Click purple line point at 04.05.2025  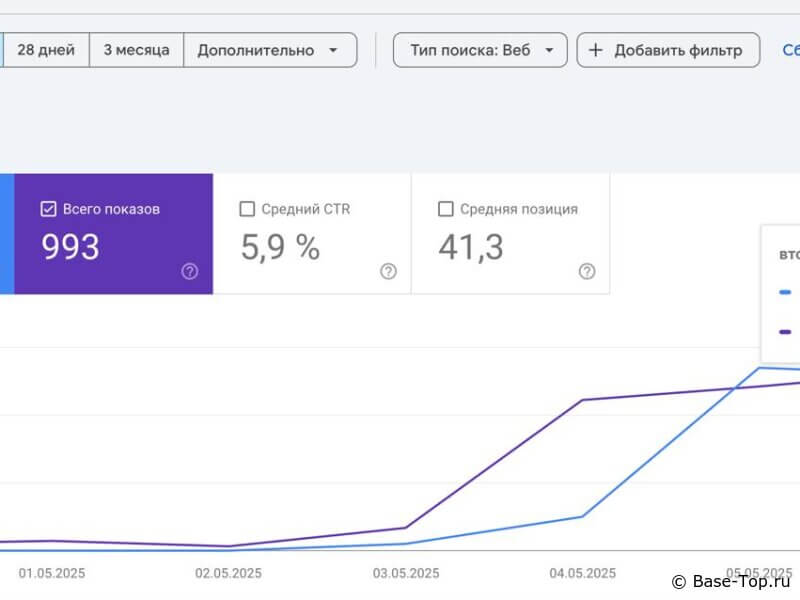(x=583, y=400)
